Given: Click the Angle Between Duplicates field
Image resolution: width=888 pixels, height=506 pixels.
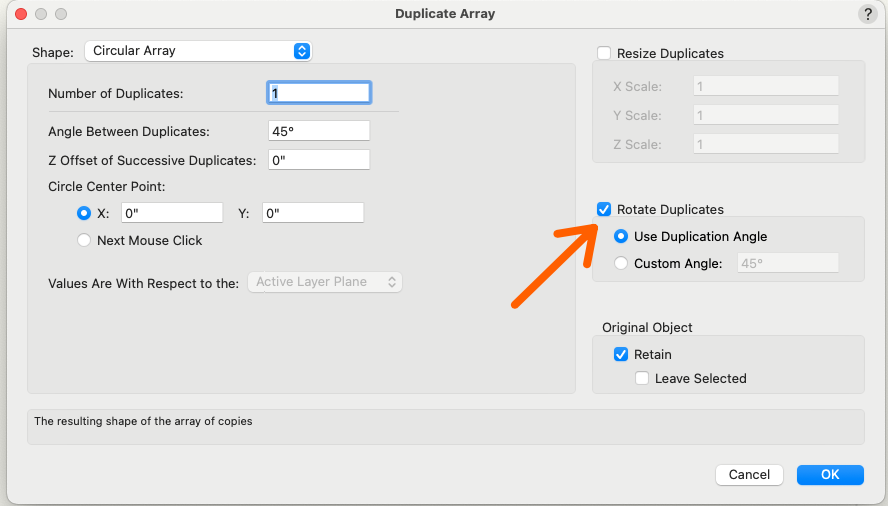Looking at the screenshot, I should [x=319, y=131].
